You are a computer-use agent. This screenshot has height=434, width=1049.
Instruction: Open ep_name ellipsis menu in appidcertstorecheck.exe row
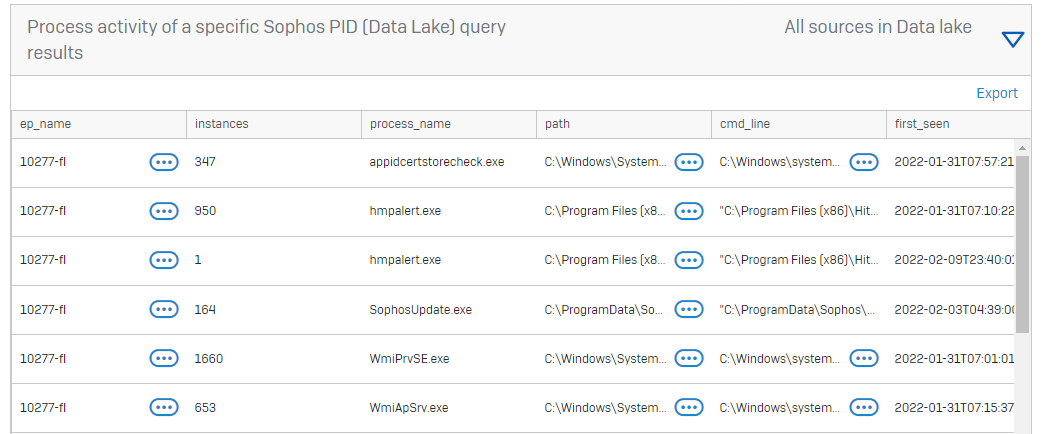click(x=164, y=162)
